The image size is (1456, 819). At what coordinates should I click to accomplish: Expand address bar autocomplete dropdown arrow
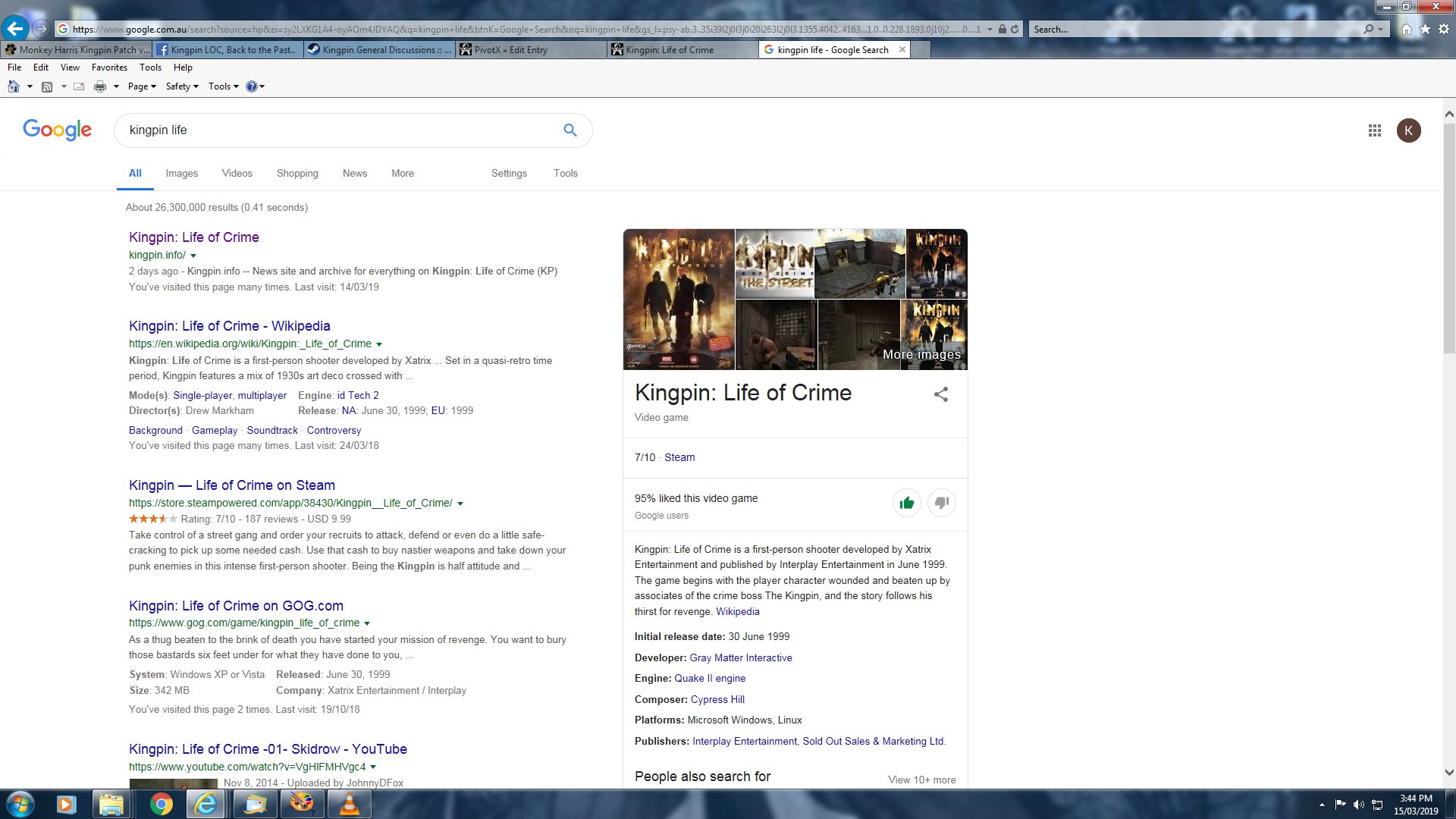point(990,30)
